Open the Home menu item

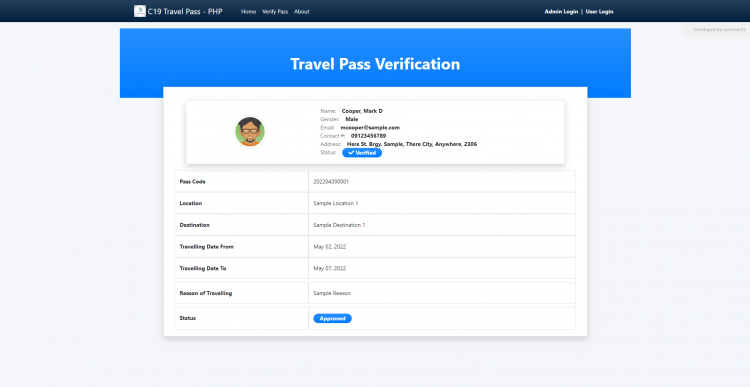(x=248, y=11)
